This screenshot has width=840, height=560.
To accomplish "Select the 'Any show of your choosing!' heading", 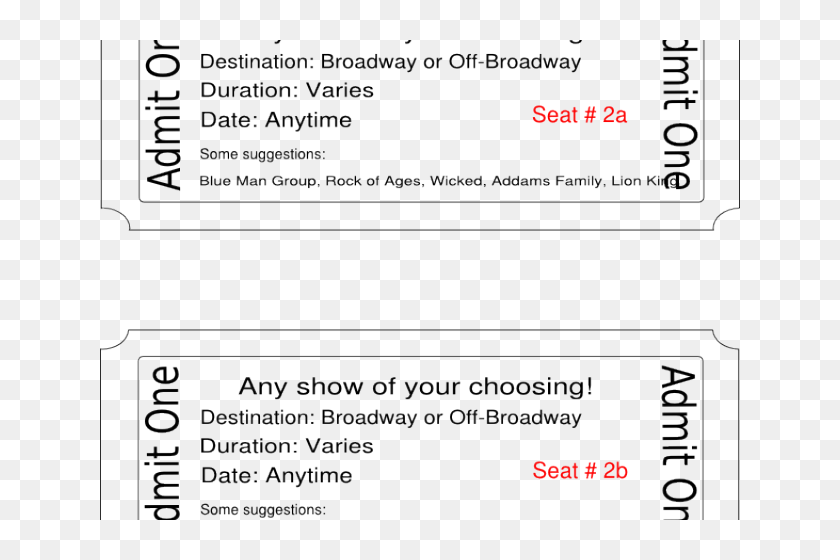I will (416, 386).
